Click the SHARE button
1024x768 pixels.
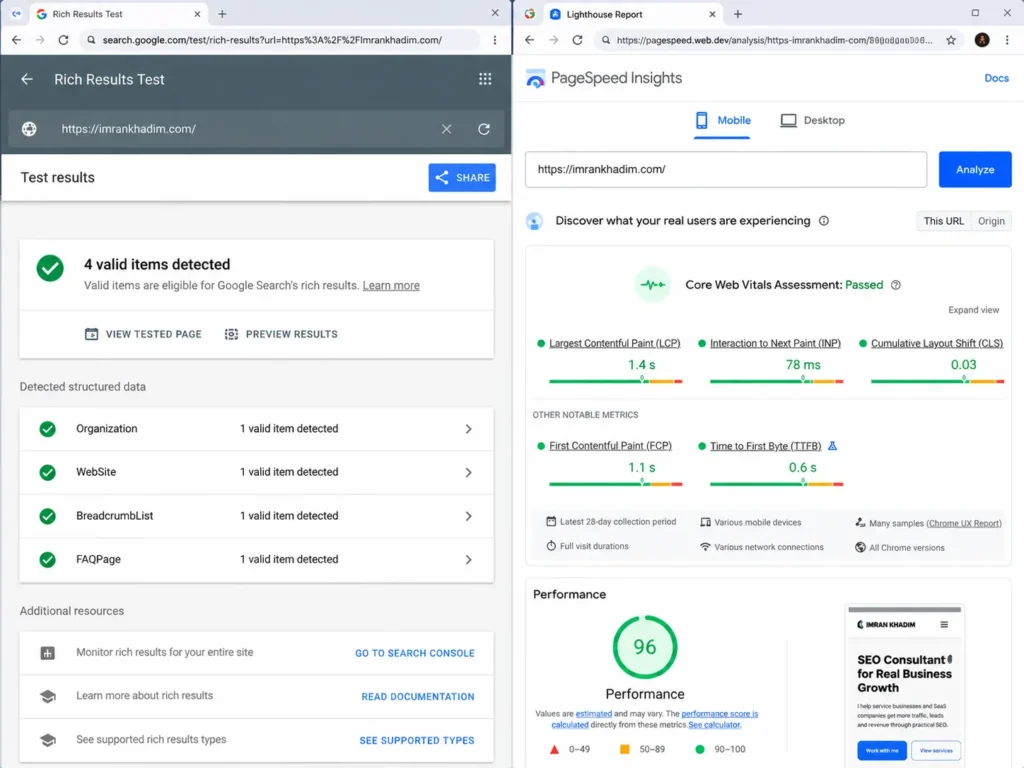[x=462, y=178]
